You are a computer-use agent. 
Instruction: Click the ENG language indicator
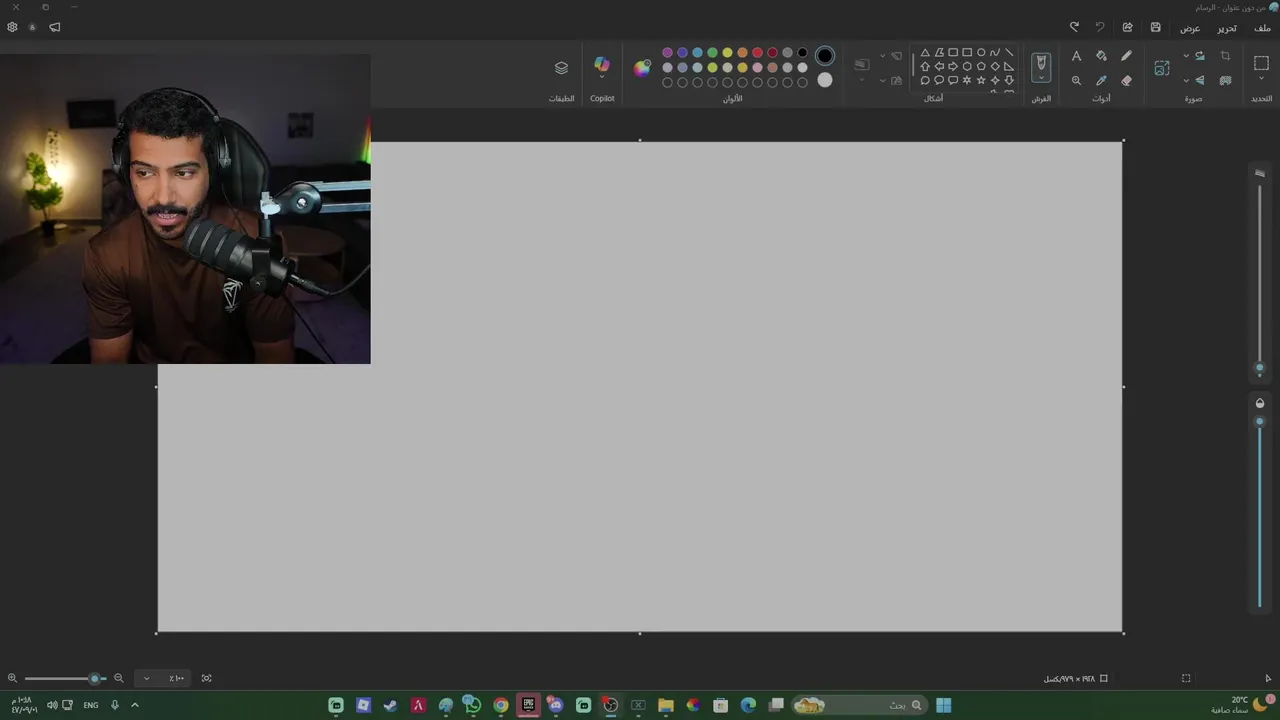91,705
